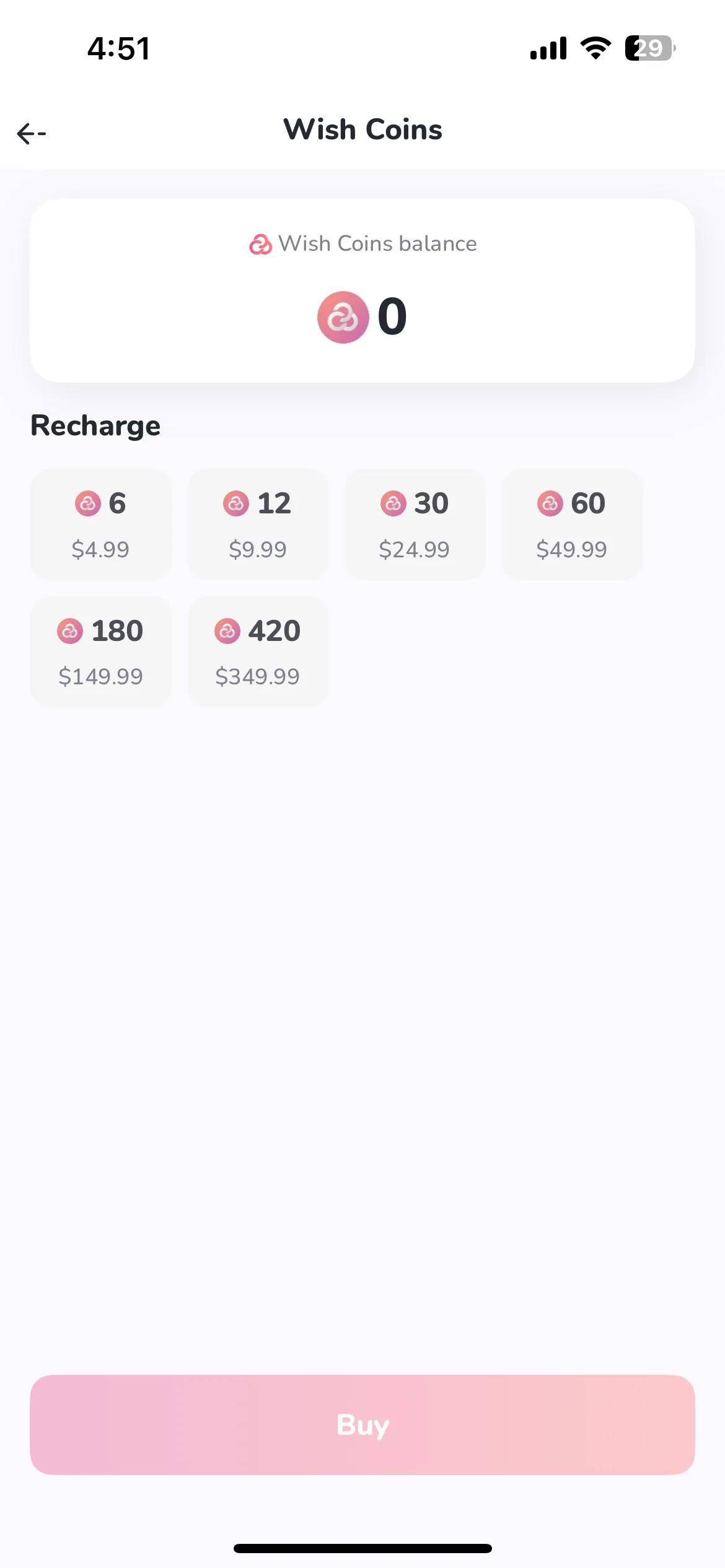Tap the back arrow icon
725x1568 pixels.
click(x=32, y=133)
